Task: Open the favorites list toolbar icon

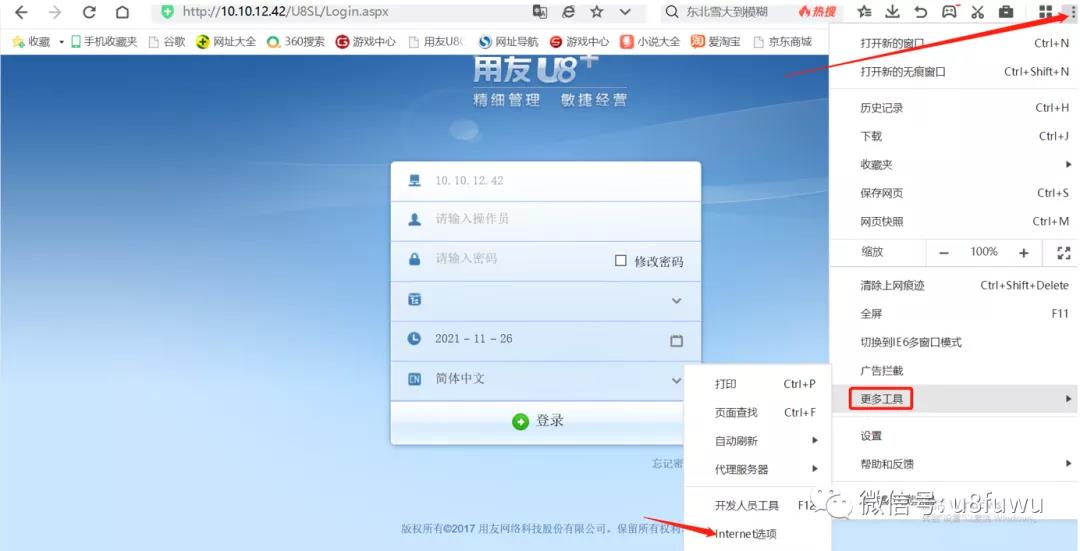Action: click(864, 12)
